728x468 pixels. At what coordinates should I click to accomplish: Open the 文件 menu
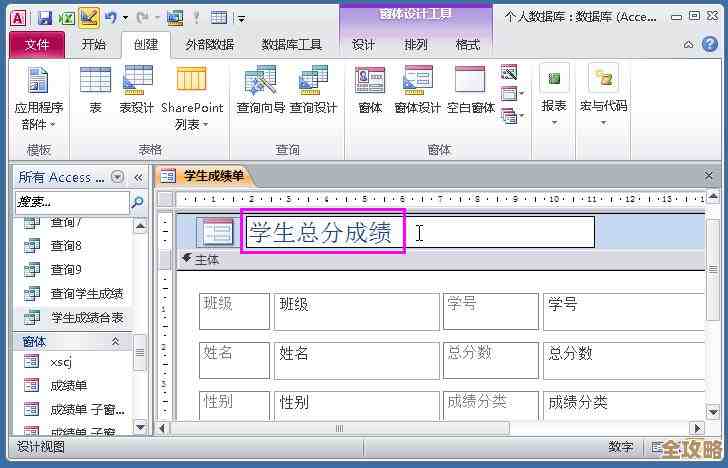click(37, 45)
